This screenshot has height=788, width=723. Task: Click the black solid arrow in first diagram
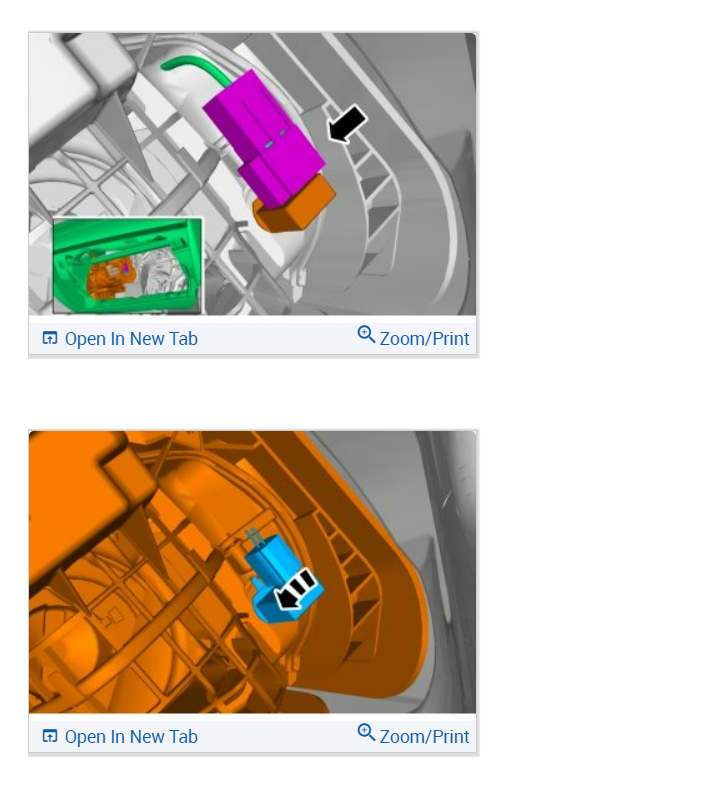(347, 124)
